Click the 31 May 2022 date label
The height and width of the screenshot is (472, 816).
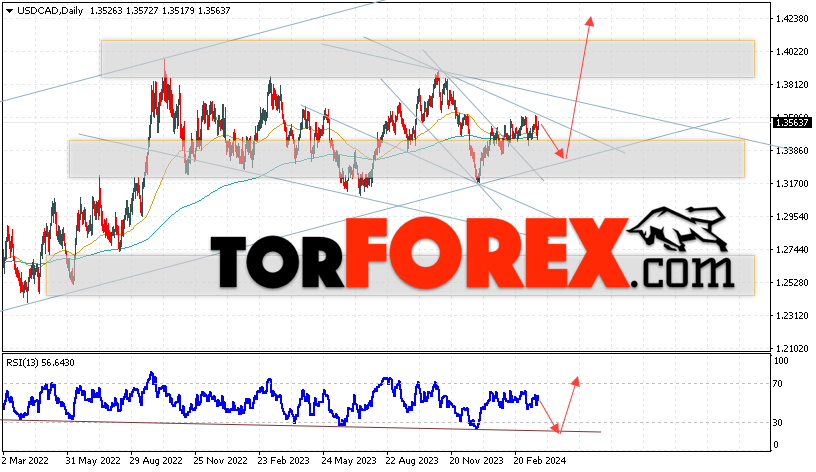pyautogui.click(x=93, y=461)
